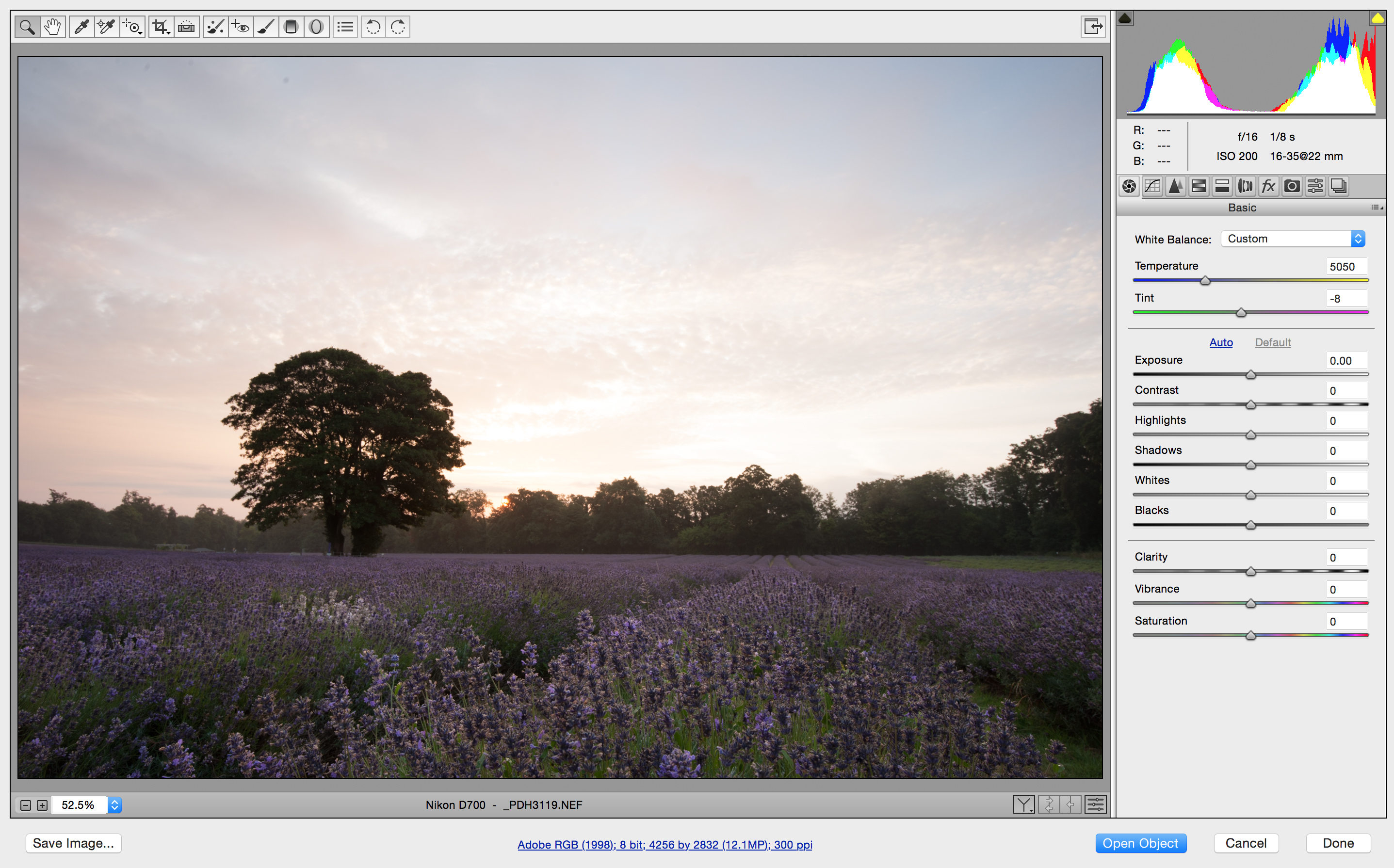Open the Tone Curve panel tab
This screenshot has width=1394, height=868.
coord(1152,186)
